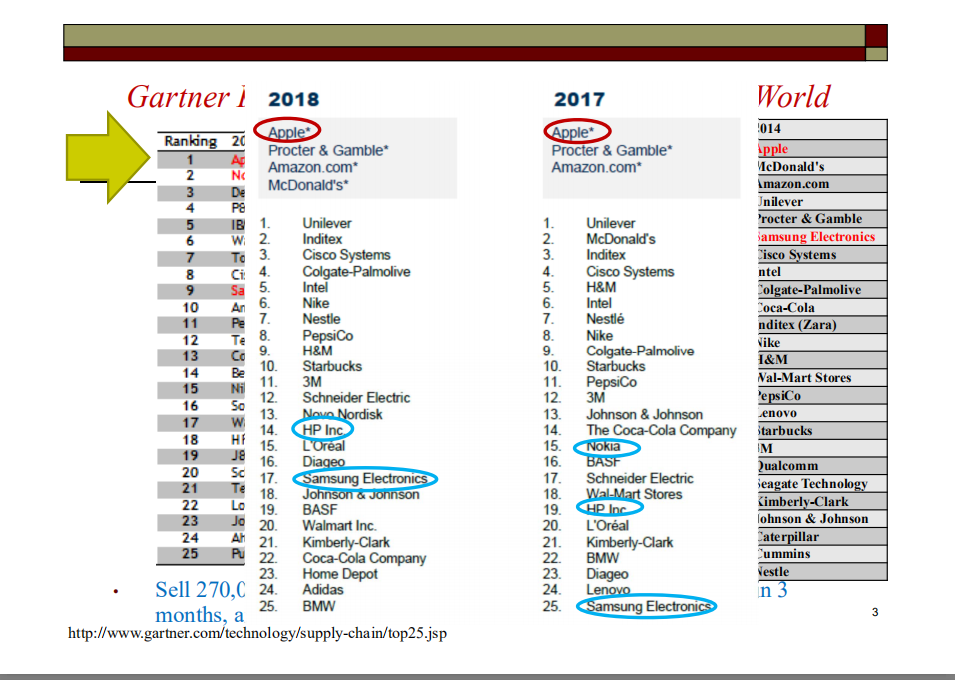Viewport: 955px width, 680px height.
Task: Click "Procter & Gamble" in 2014 column
Action: pyautogui.click(x=809, y=219)
